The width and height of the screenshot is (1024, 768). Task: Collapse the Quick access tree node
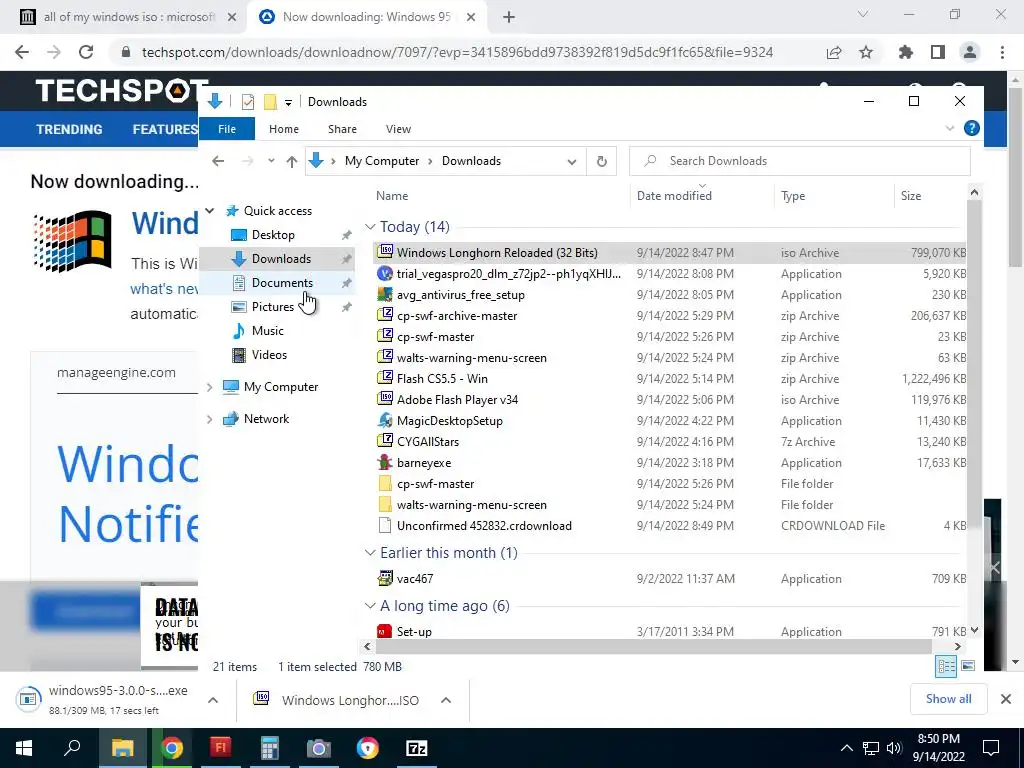(210, 211)
